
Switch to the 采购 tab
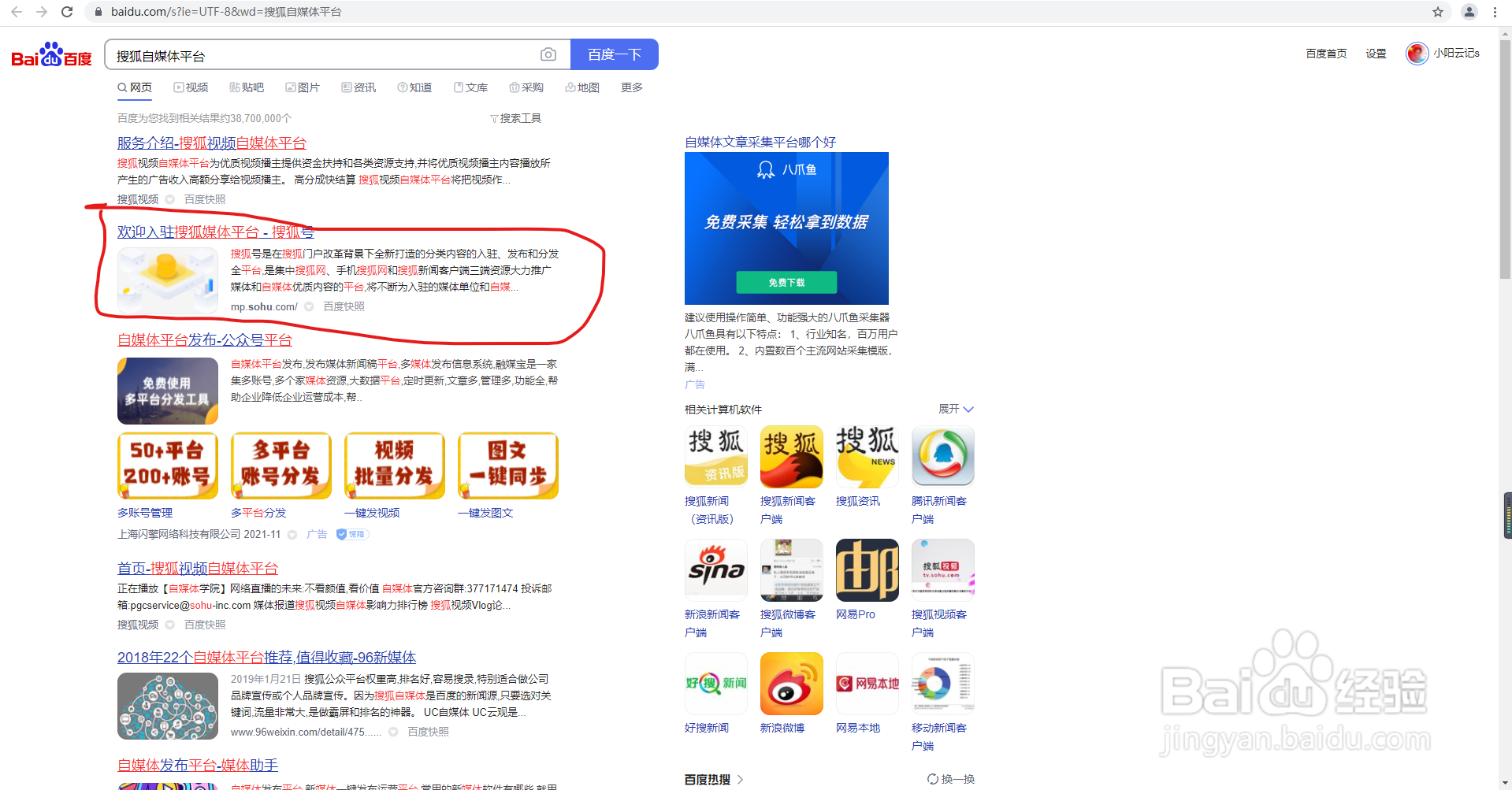[526, 87]
